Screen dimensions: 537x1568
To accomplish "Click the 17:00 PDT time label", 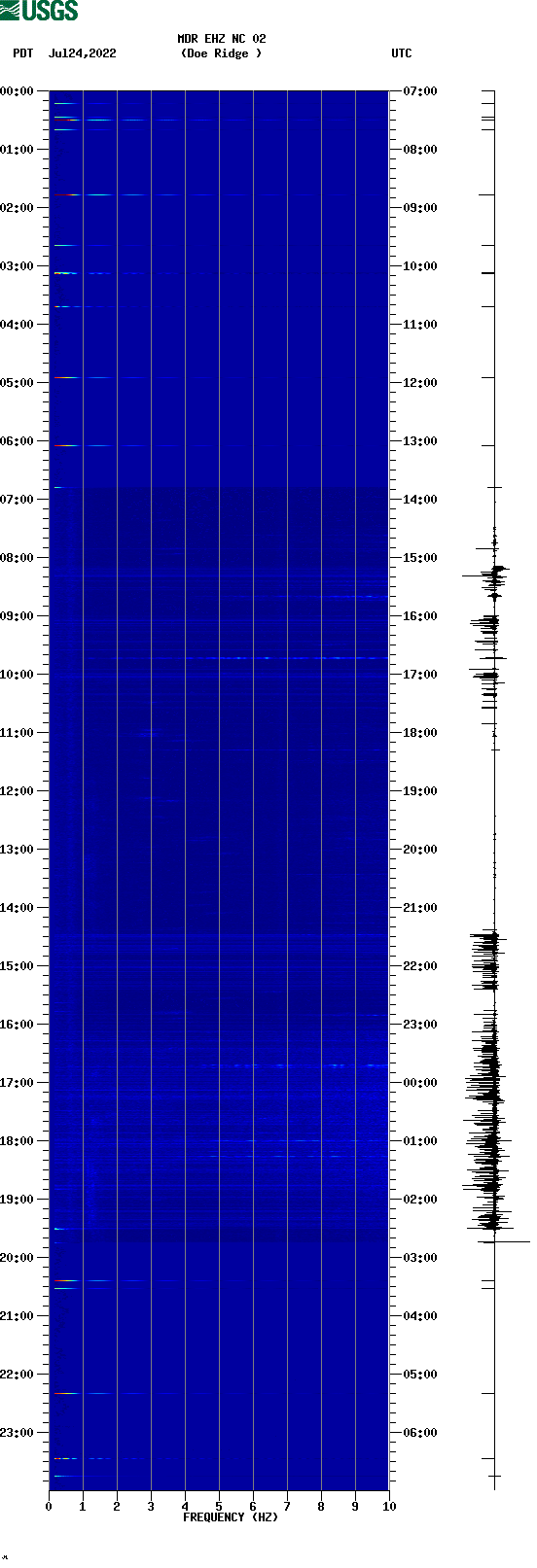I will [x=18, y=1083].
